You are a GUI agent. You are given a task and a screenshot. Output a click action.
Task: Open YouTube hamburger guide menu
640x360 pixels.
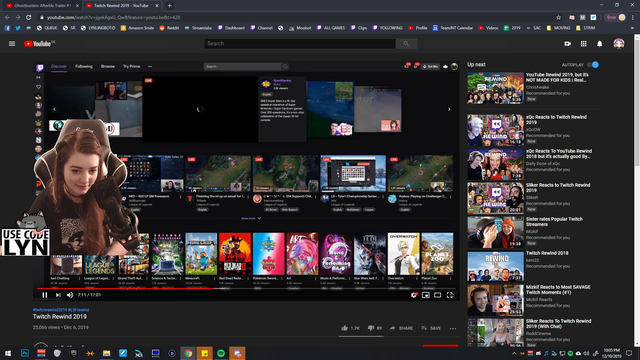point(12,44)
